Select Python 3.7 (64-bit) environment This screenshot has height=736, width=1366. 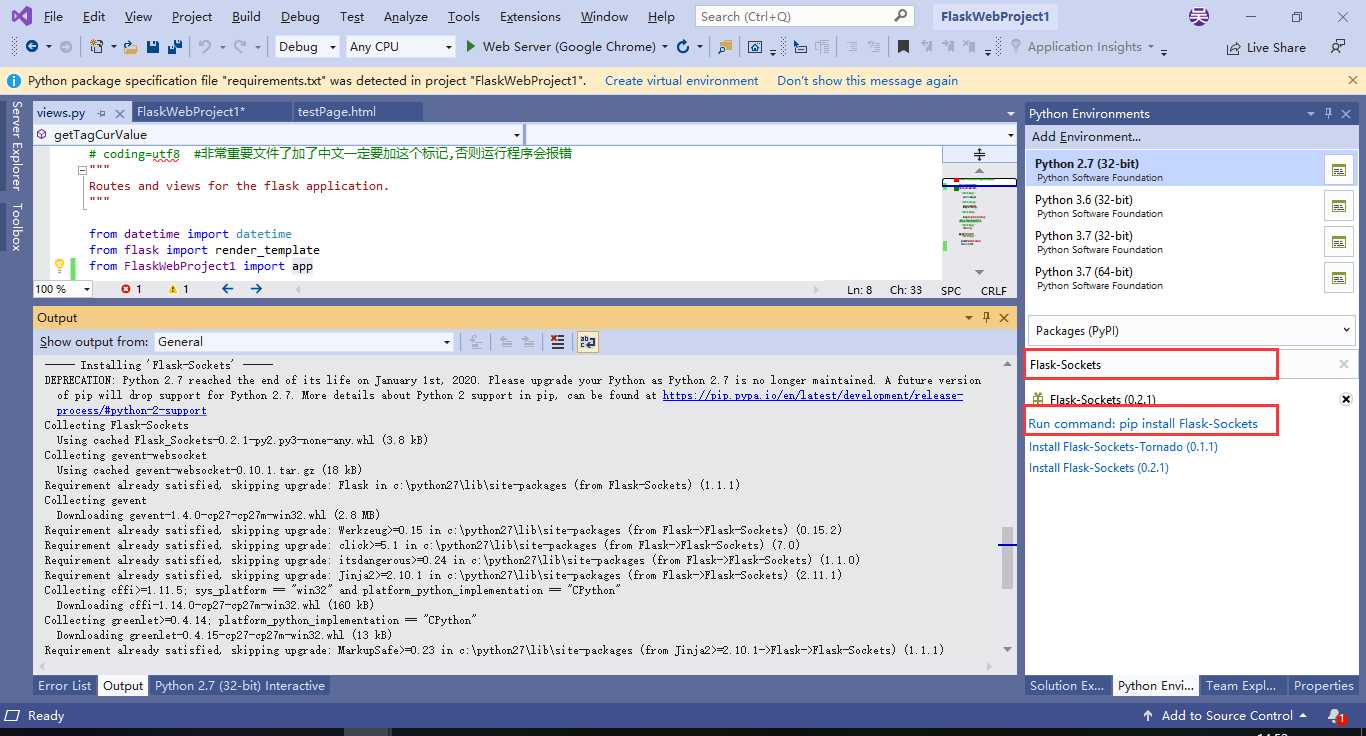1173,278
